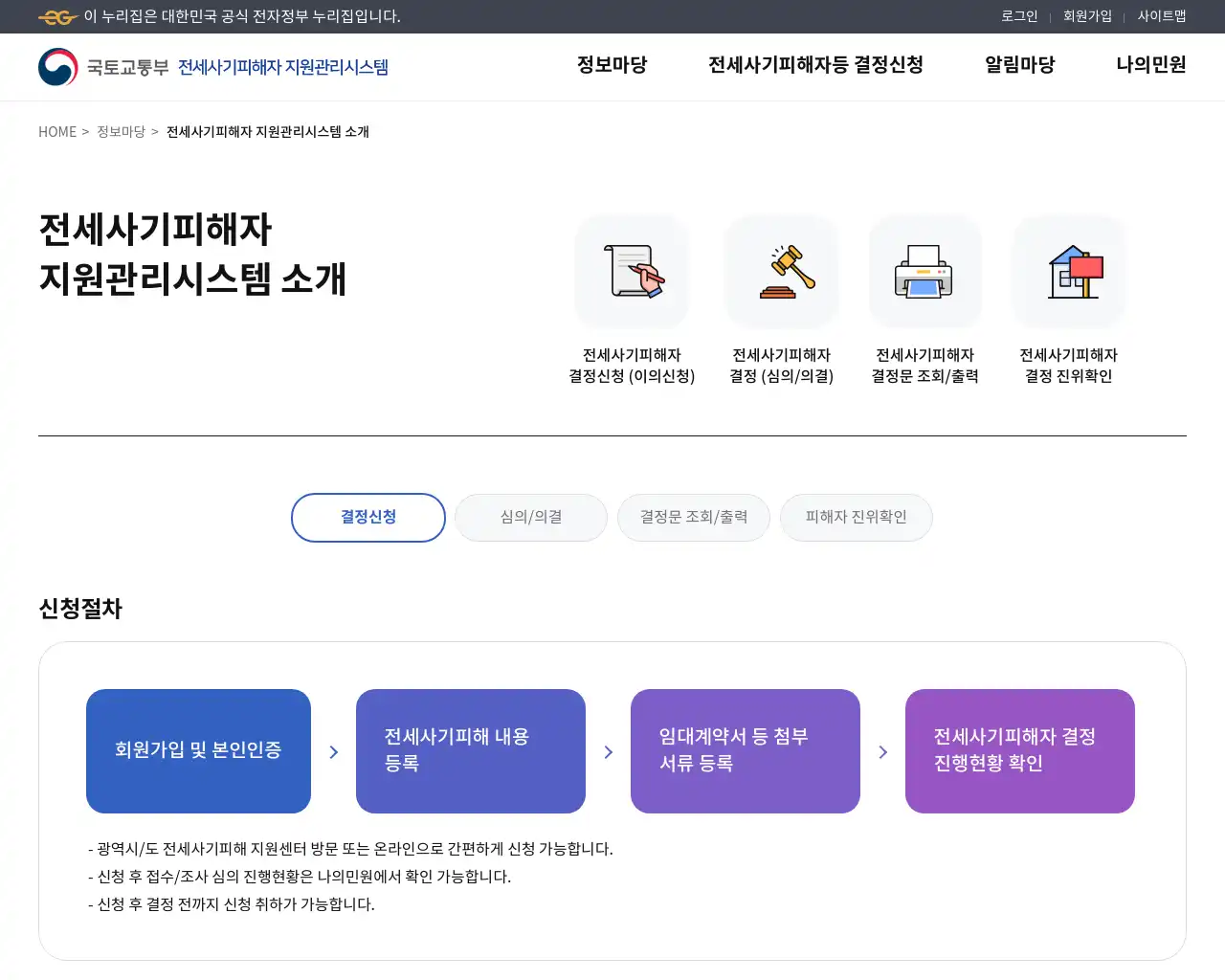This screenshot has height=980, width=1225.
Task: Click label 전세사기피해자 결정문 조회/출력
Action: 925,366
